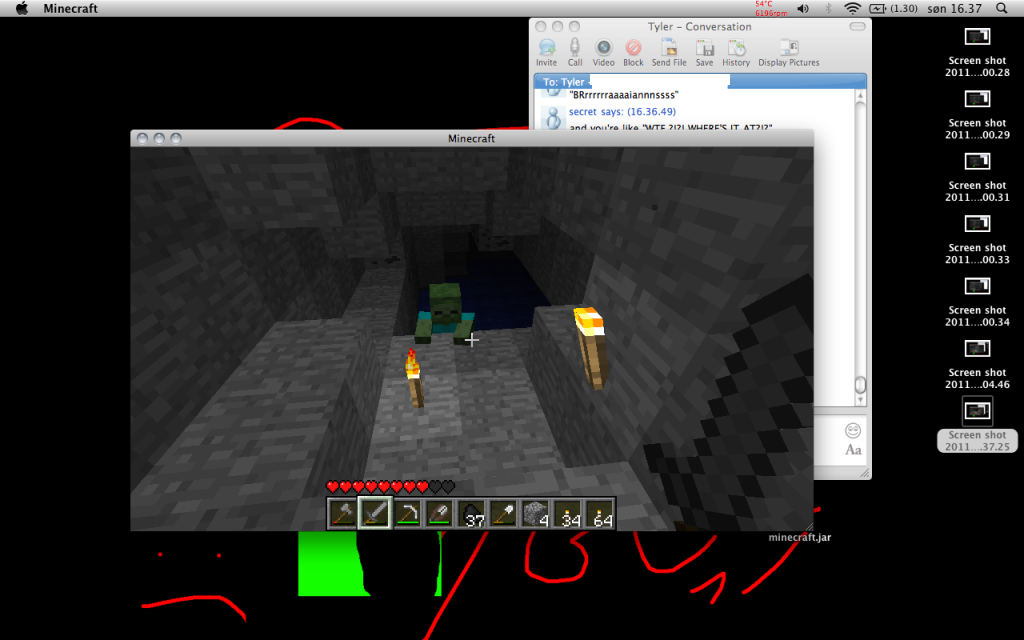
Task: Toggle Display Pictures in the conversation
Action: coord(788,48)
